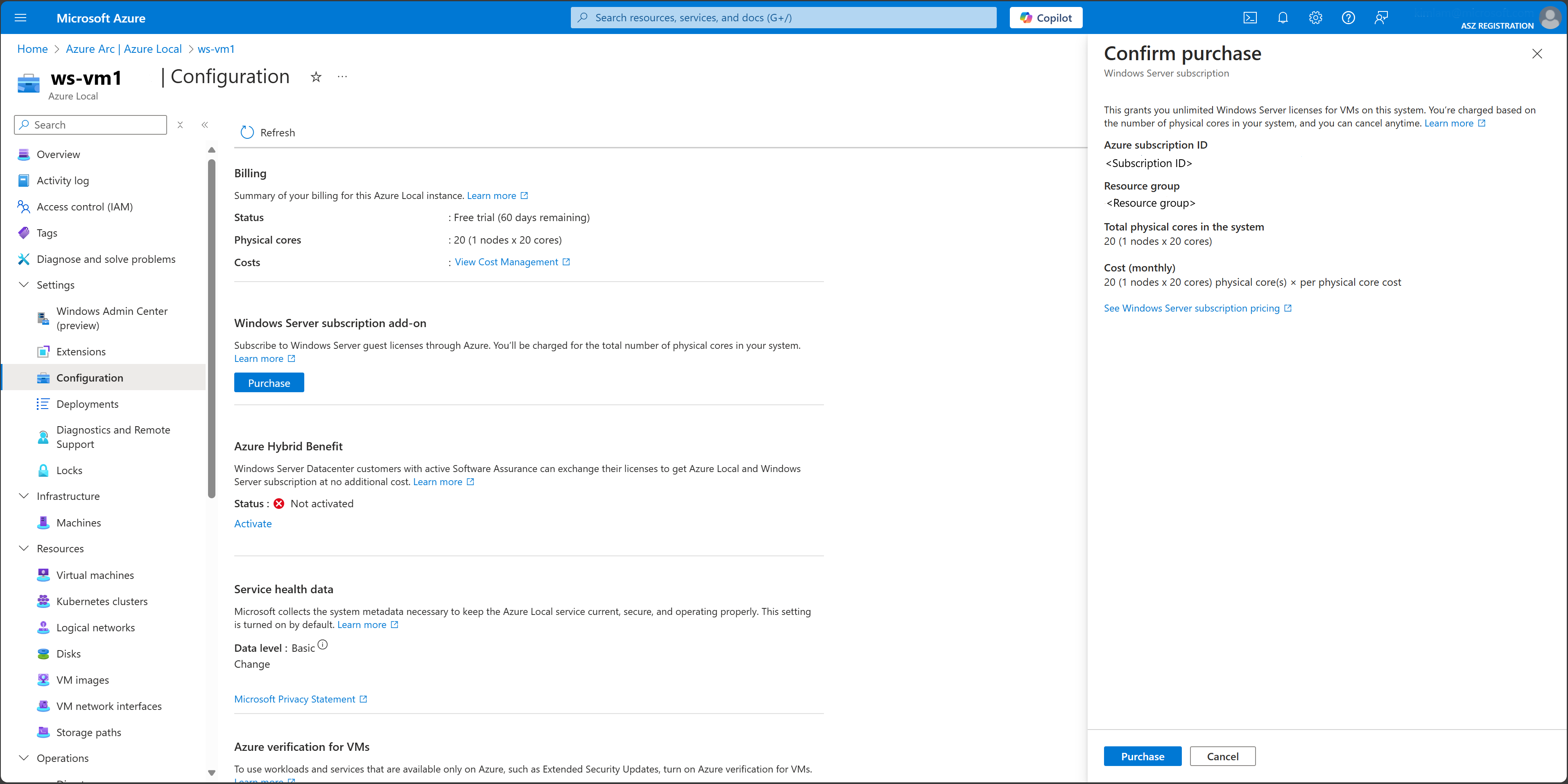Image resolution: width=1568 pixels, height=784 pixels.
Task: Open Virtual machines in sidebar
Action: point(95,575)
